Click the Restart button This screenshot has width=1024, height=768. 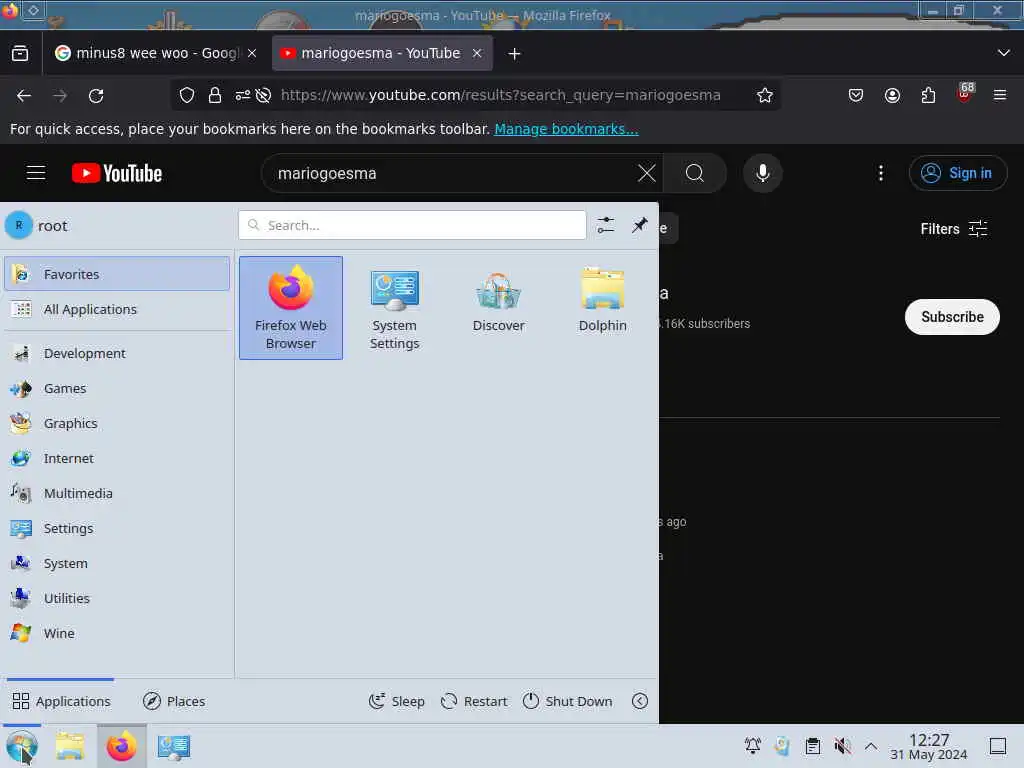[474, 701]
